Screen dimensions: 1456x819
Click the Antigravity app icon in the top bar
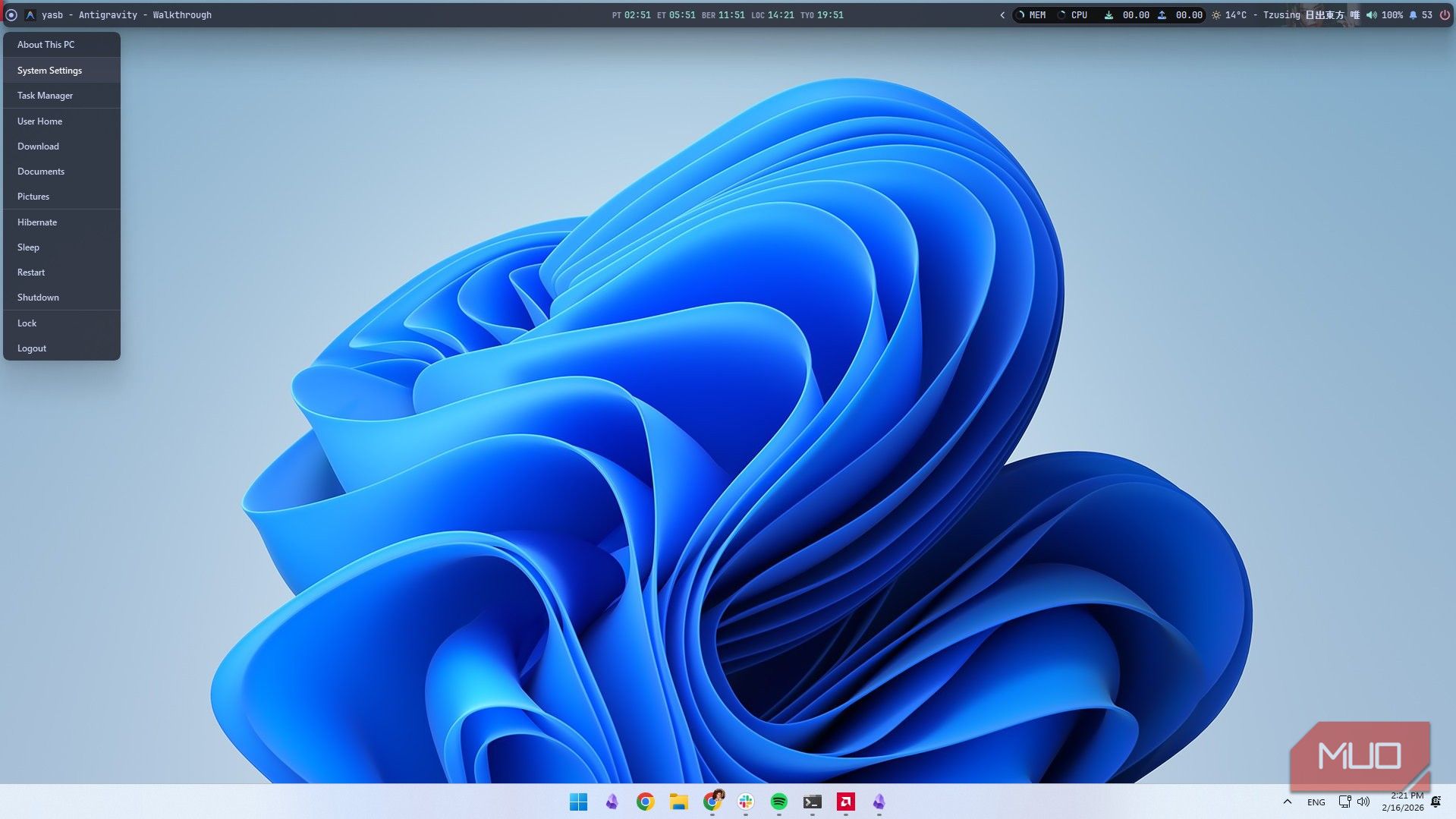[x=30, y=15]
